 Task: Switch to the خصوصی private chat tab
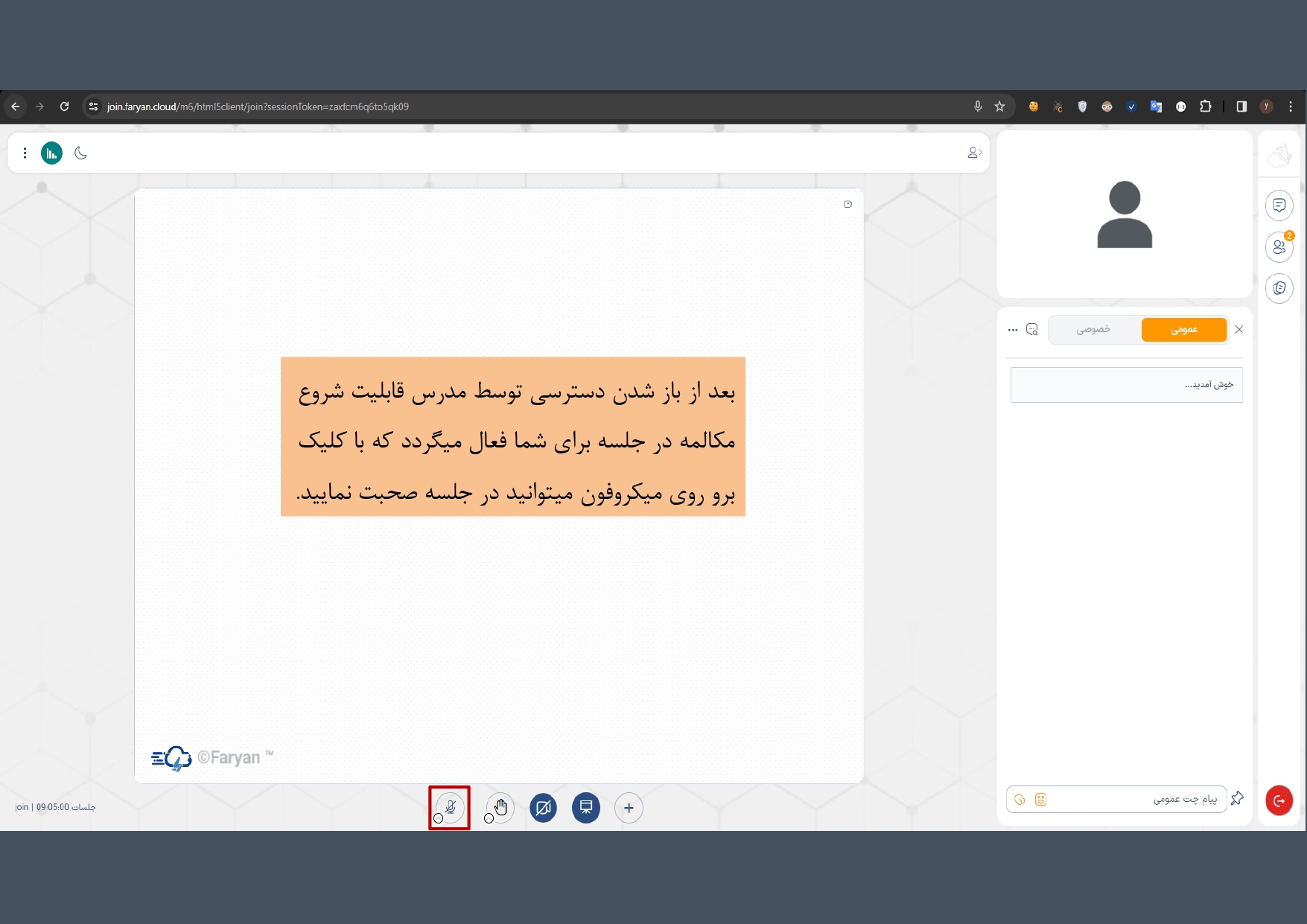pyautogui.click(x=1093, y=329)
